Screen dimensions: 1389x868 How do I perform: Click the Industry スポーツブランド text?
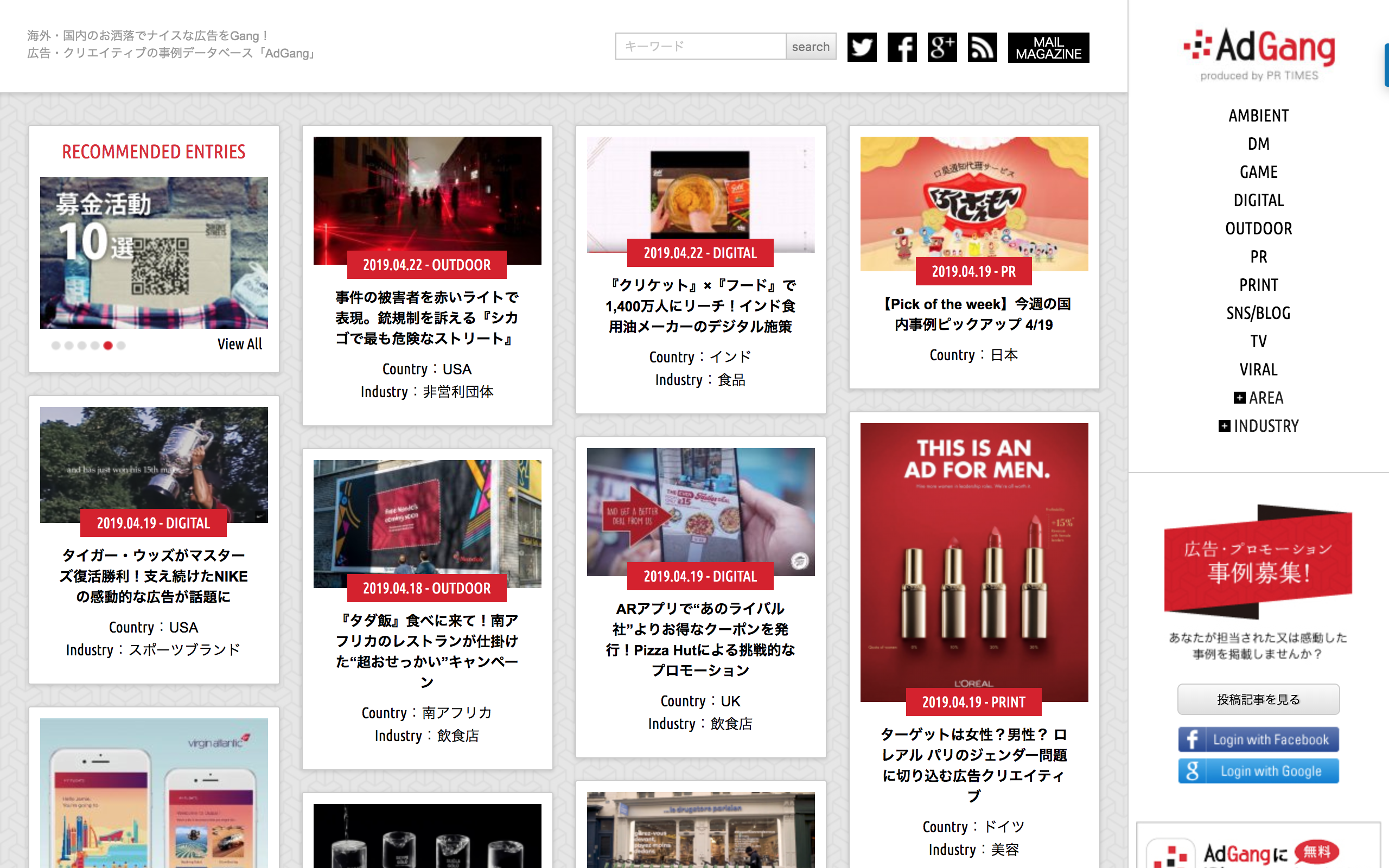[x=154, y=650]
